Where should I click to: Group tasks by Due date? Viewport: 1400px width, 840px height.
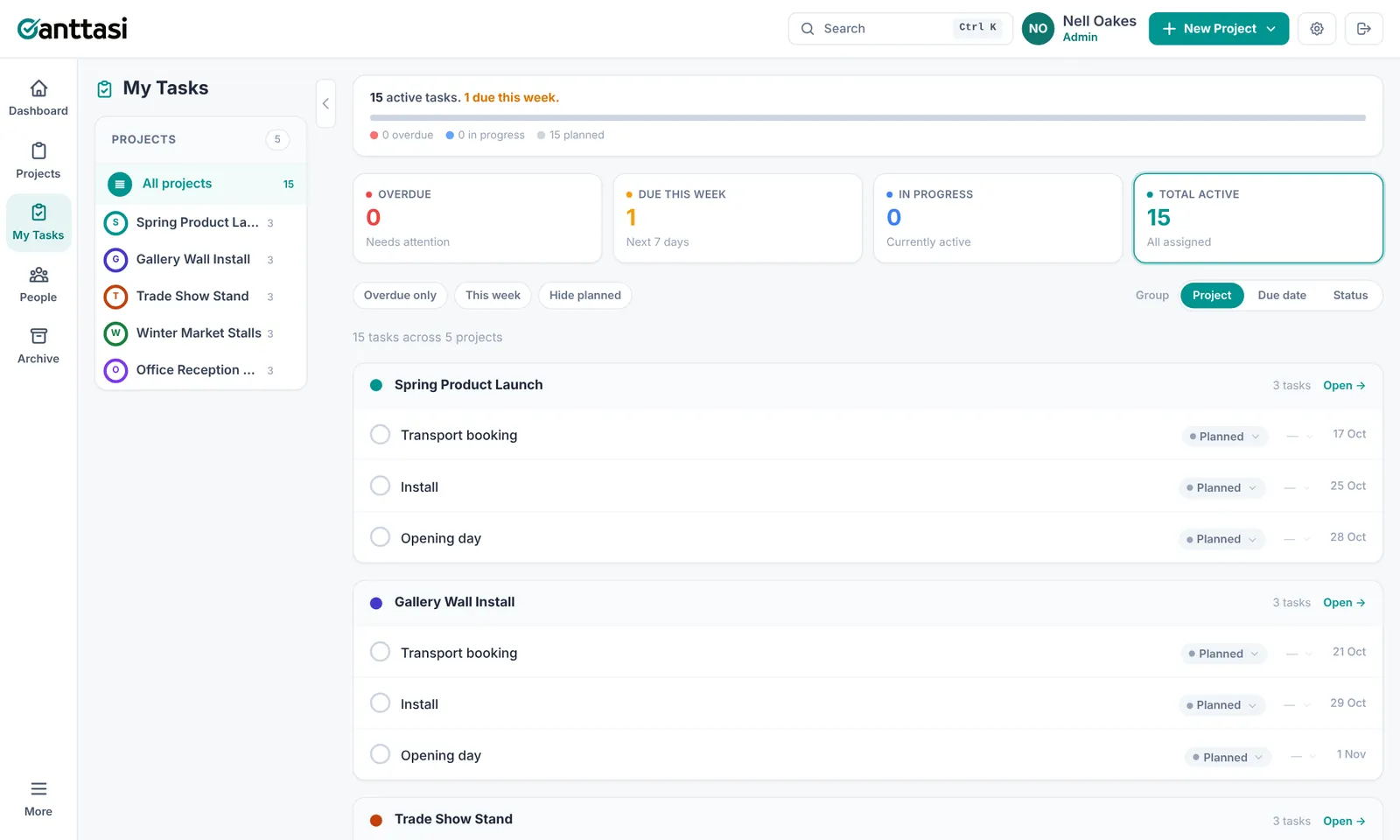click(x=1282, y=296)
